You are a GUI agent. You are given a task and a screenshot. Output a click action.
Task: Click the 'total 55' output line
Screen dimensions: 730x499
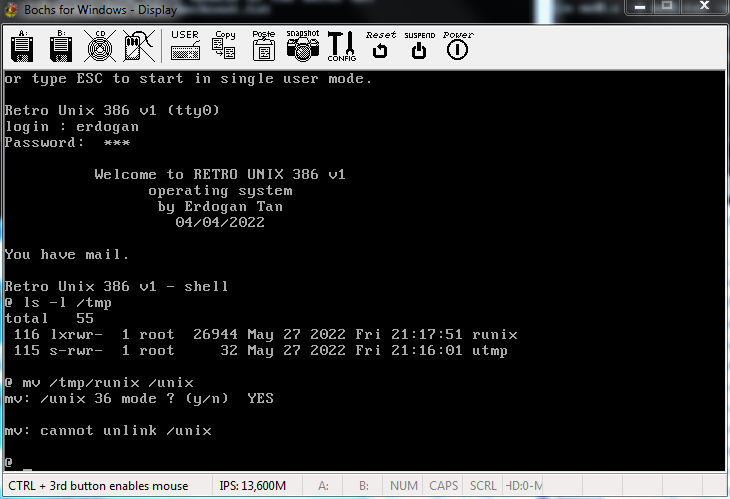[49, 318]
